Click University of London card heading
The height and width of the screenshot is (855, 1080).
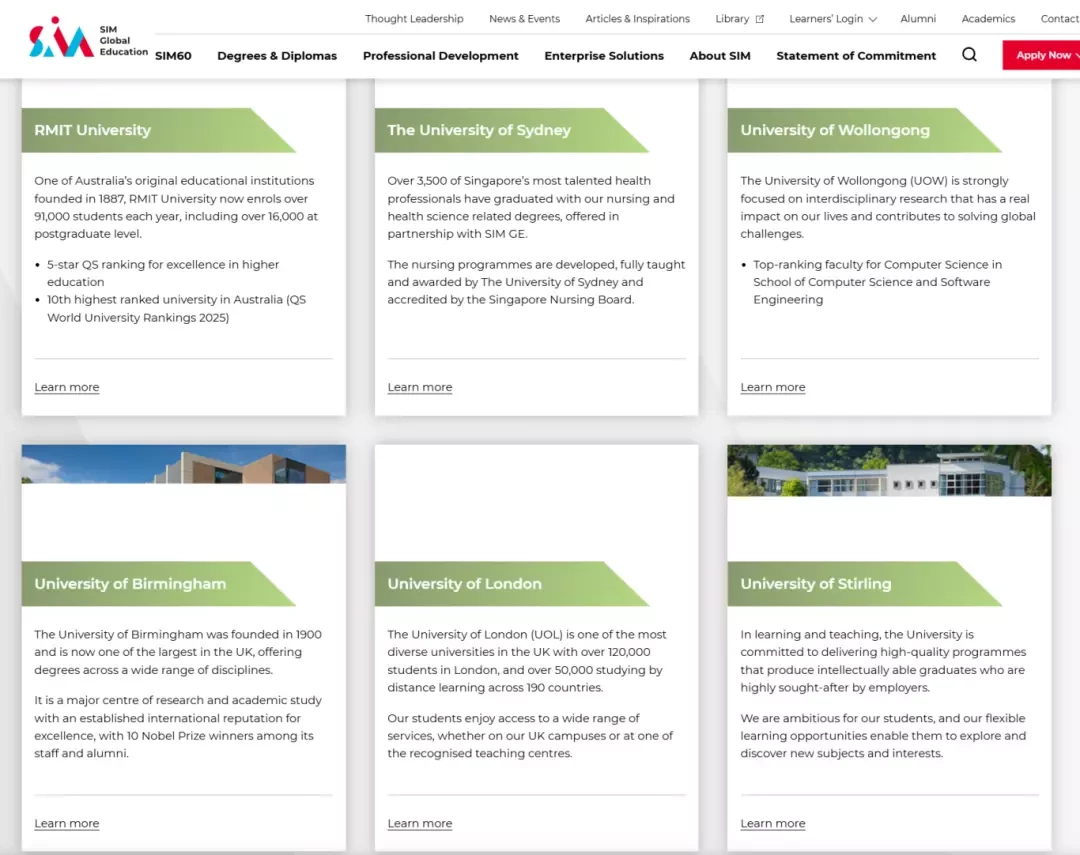click(464, 584)
